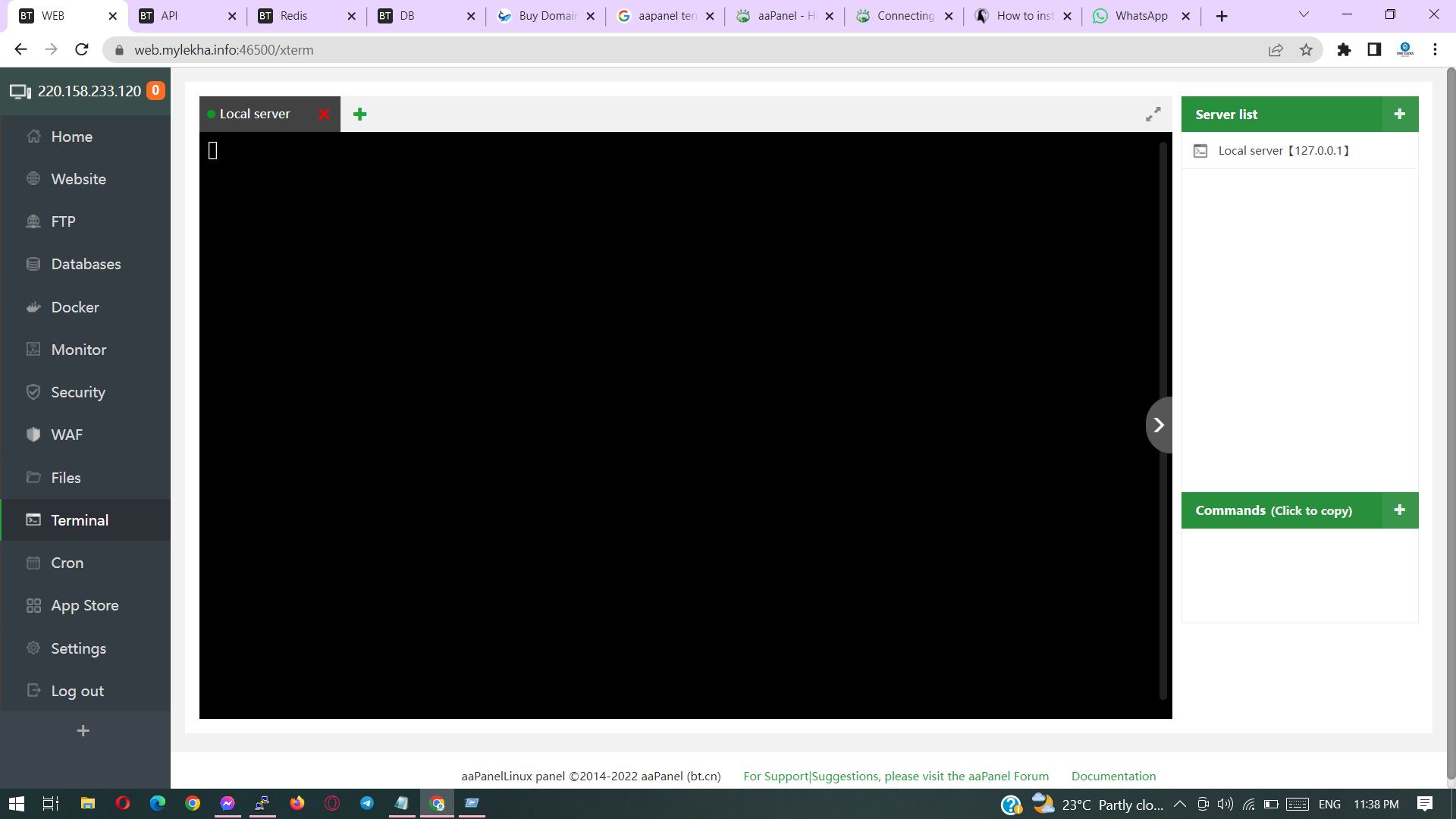Select Local server 127.0.0.1 entry
Viewport: 1456px width, 819px height.
[x=1283, y=150]
